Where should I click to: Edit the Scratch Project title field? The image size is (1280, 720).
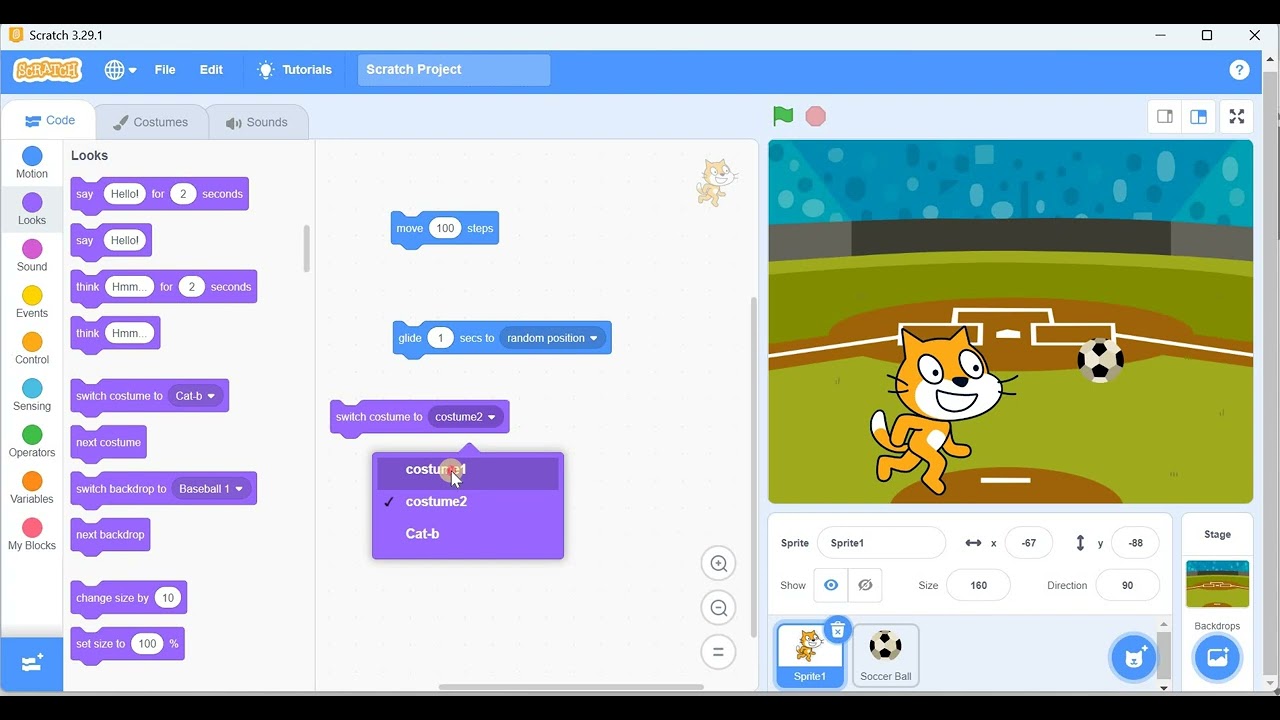click(454, 70)
